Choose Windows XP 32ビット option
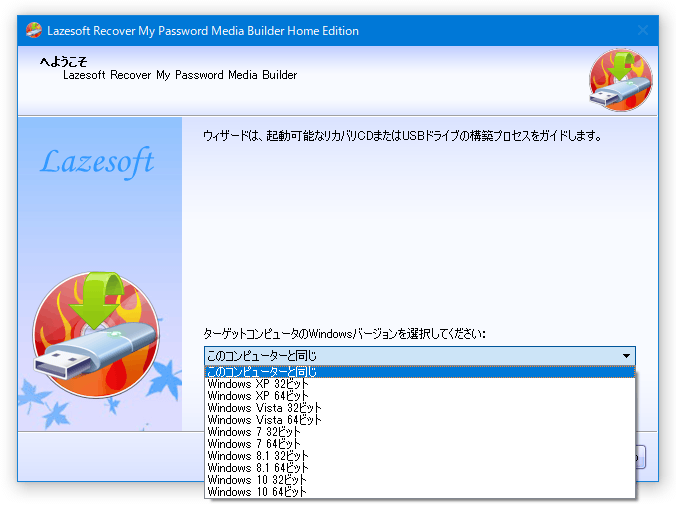 click(420, 384)
